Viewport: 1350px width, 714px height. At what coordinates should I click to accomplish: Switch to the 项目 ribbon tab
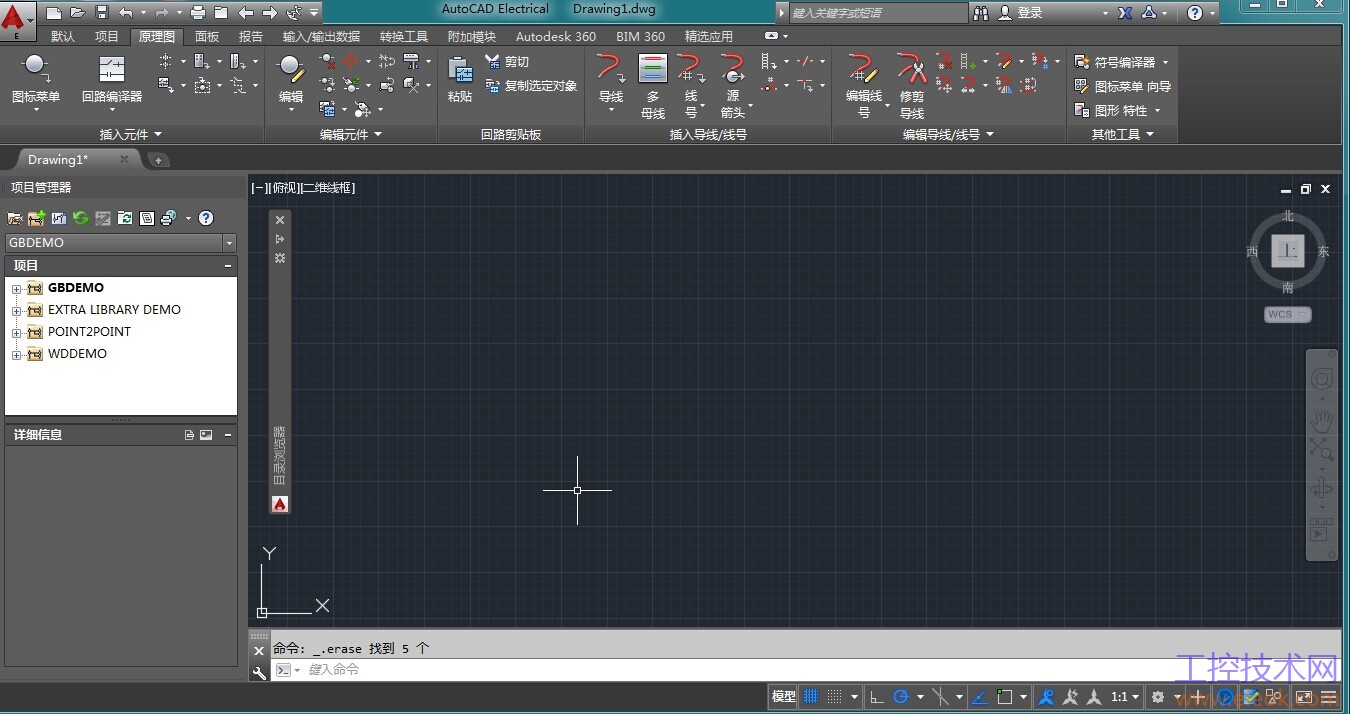(x=107, y=36)
